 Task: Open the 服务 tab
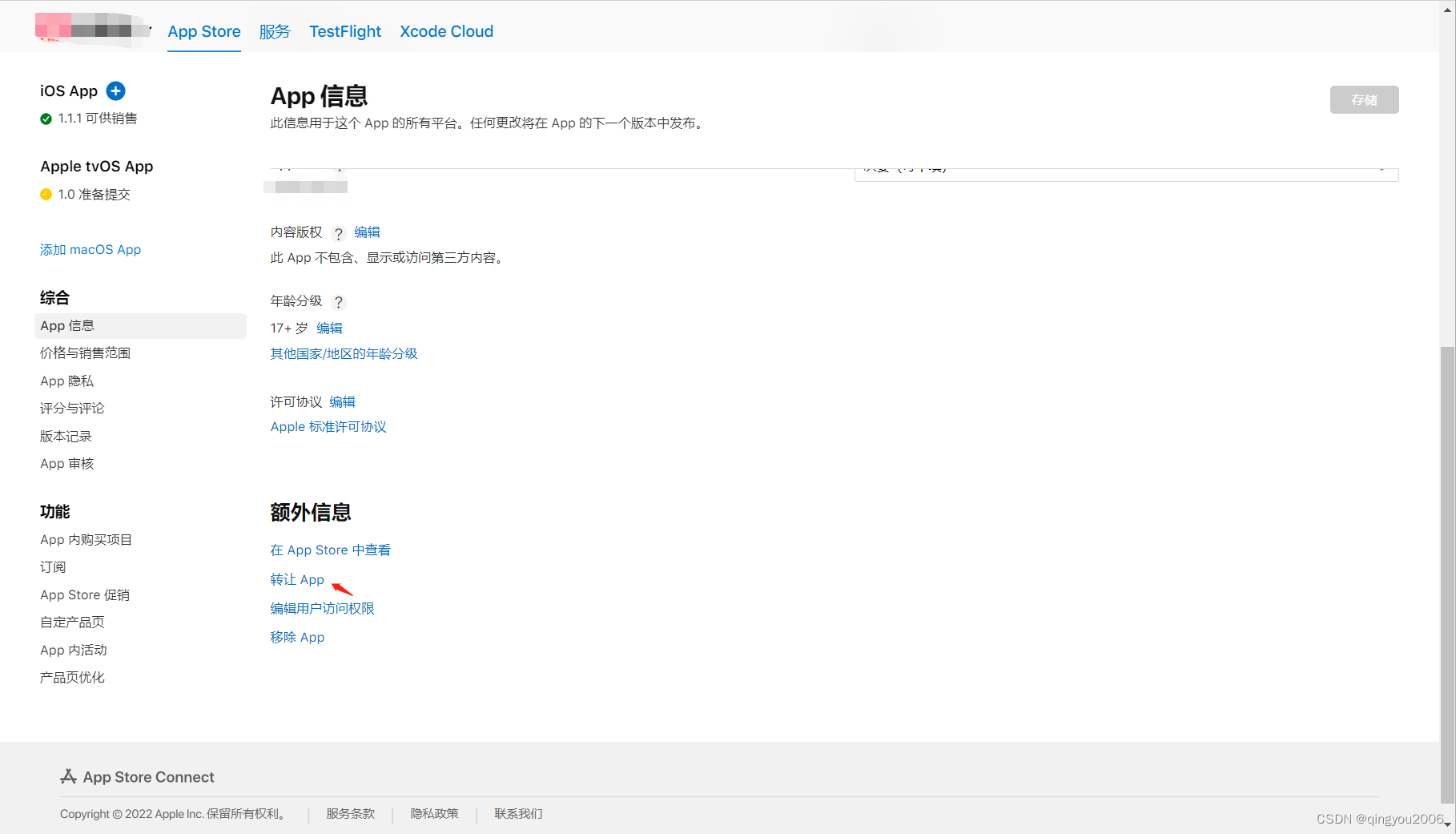[x=275, y=31]
